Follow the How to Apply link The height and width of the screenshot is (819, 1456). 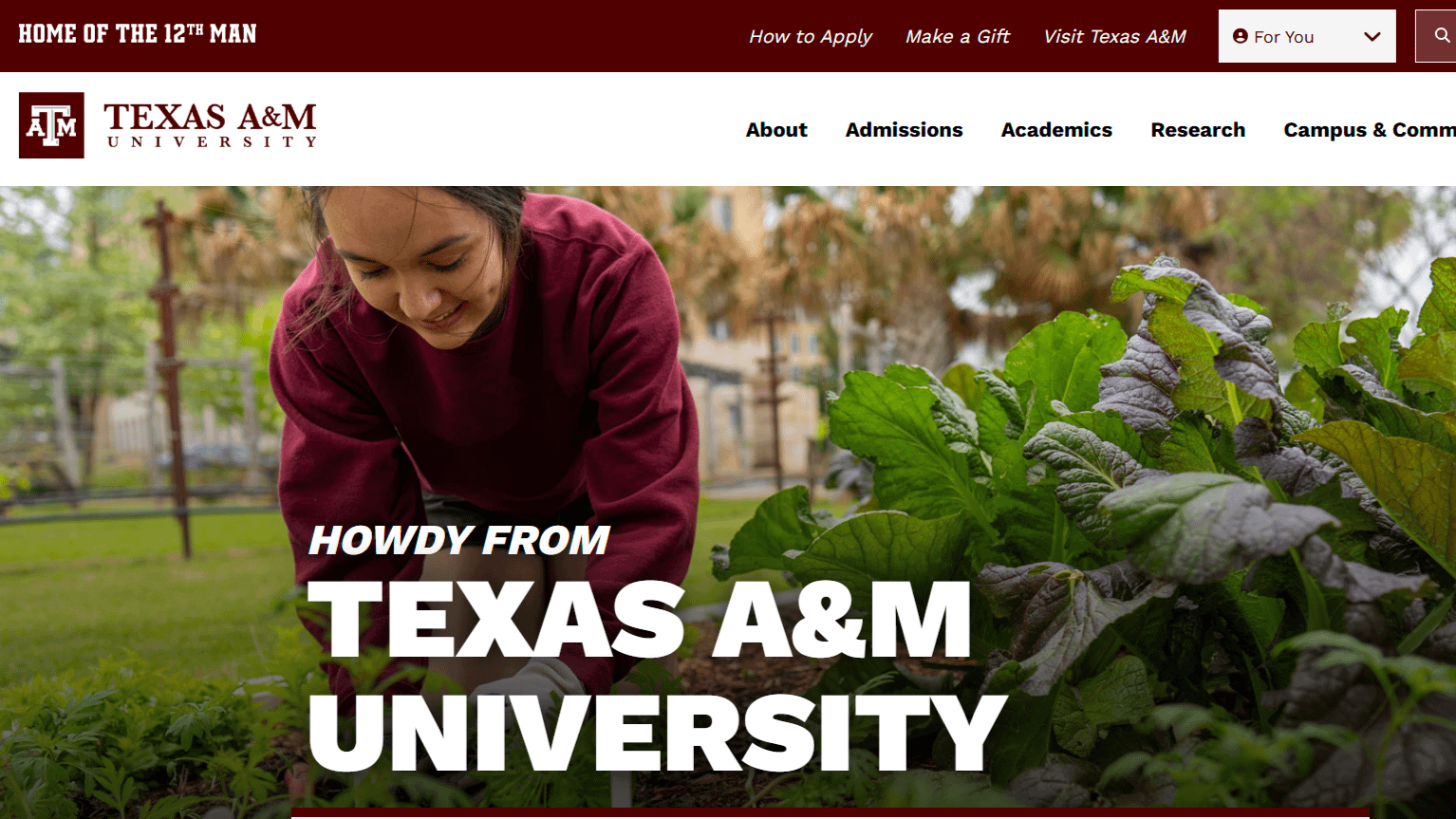pos(811,36)
